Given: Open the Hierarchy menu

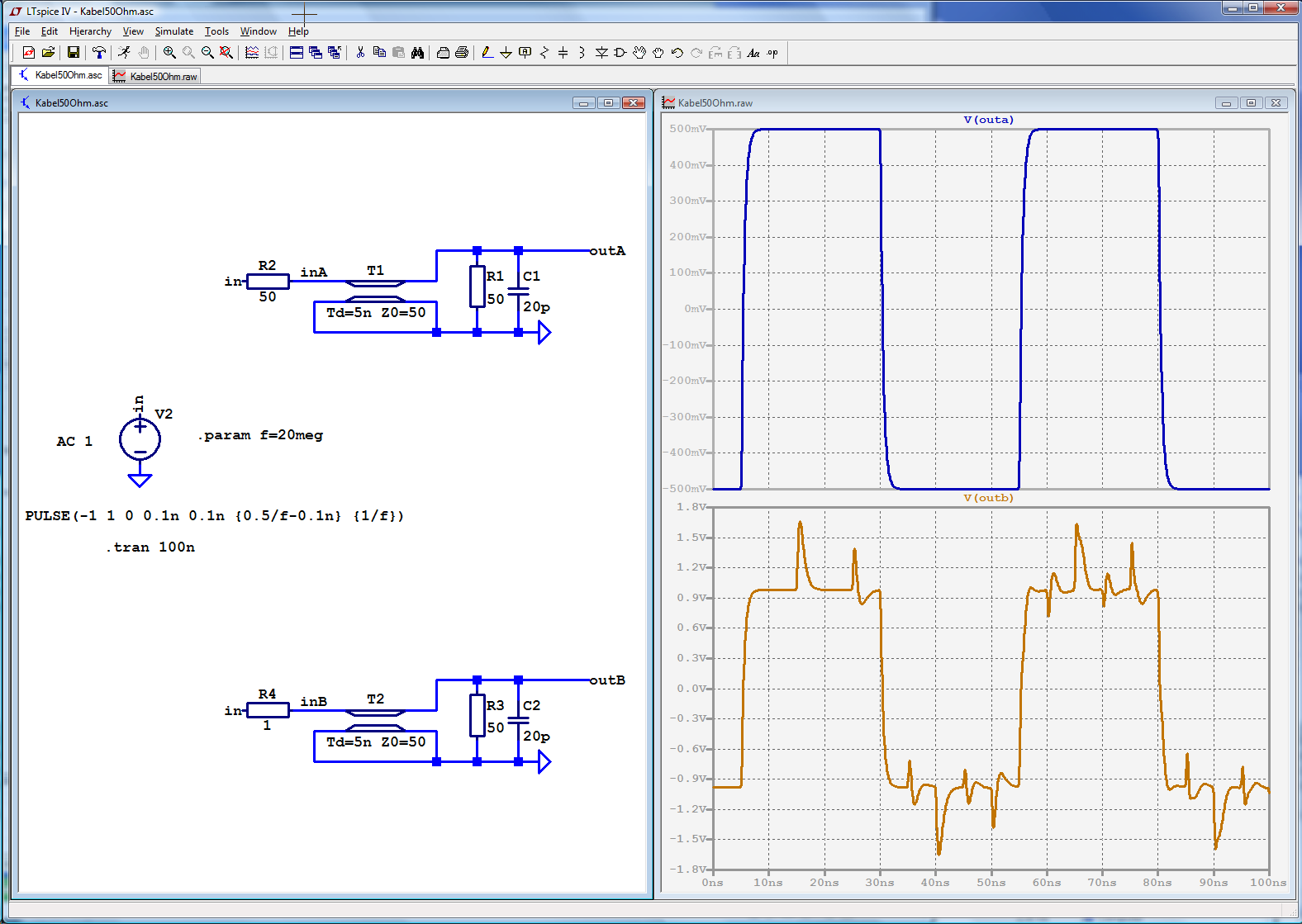Looking at the screenshot, I should [x=90, y=31].
